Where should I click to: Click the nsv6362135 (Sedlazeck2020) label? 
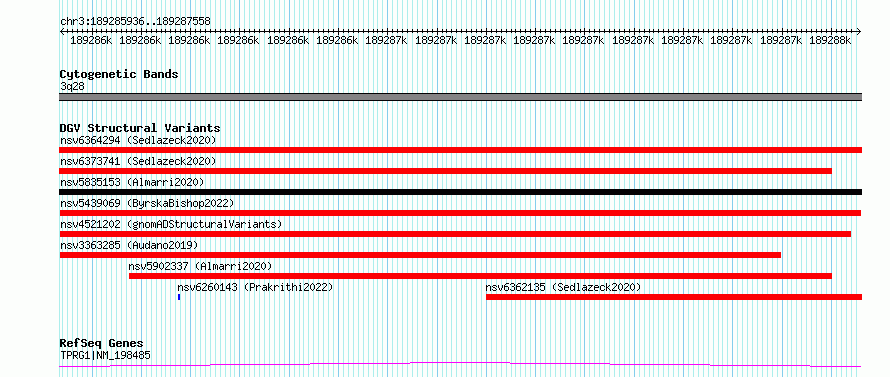[x=563, y=287]
